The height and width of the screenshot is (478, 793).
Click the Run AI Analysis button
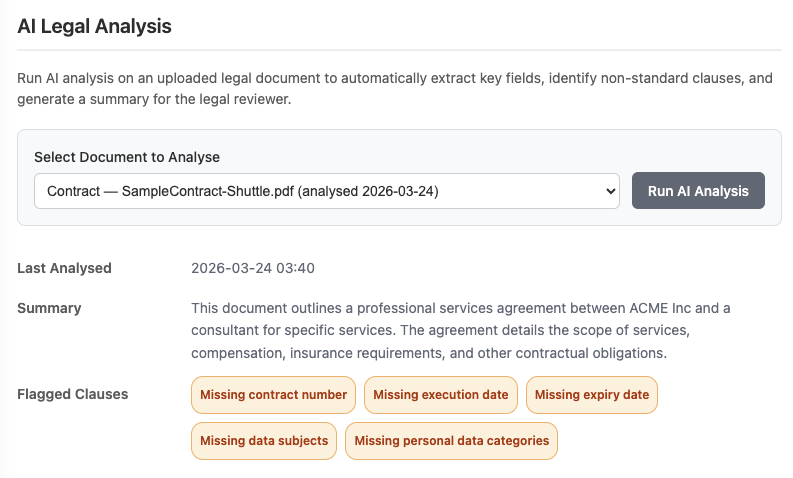(698, 191)
